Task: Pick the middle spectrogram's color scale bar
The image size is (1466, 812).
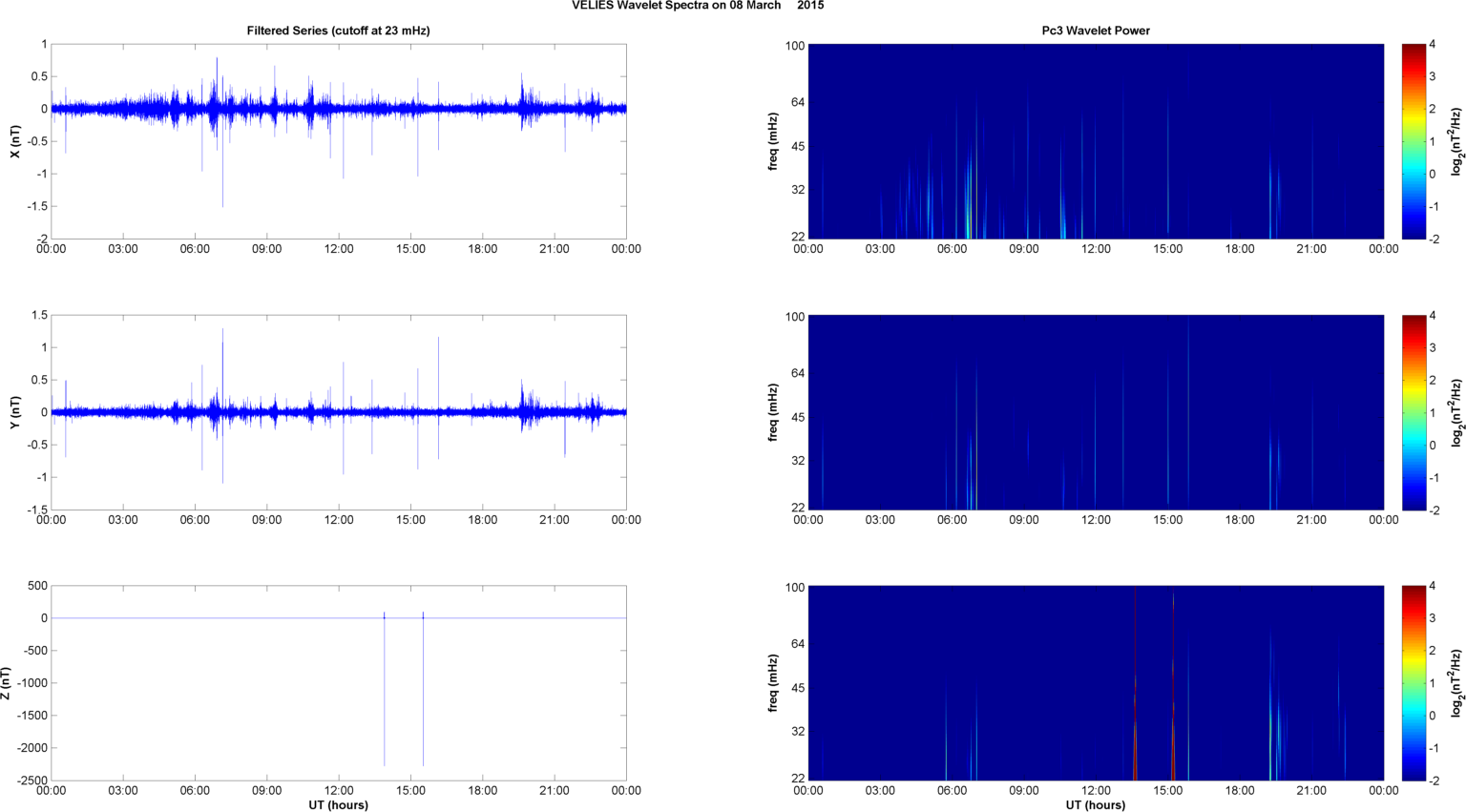Action: click(1414, 412)
